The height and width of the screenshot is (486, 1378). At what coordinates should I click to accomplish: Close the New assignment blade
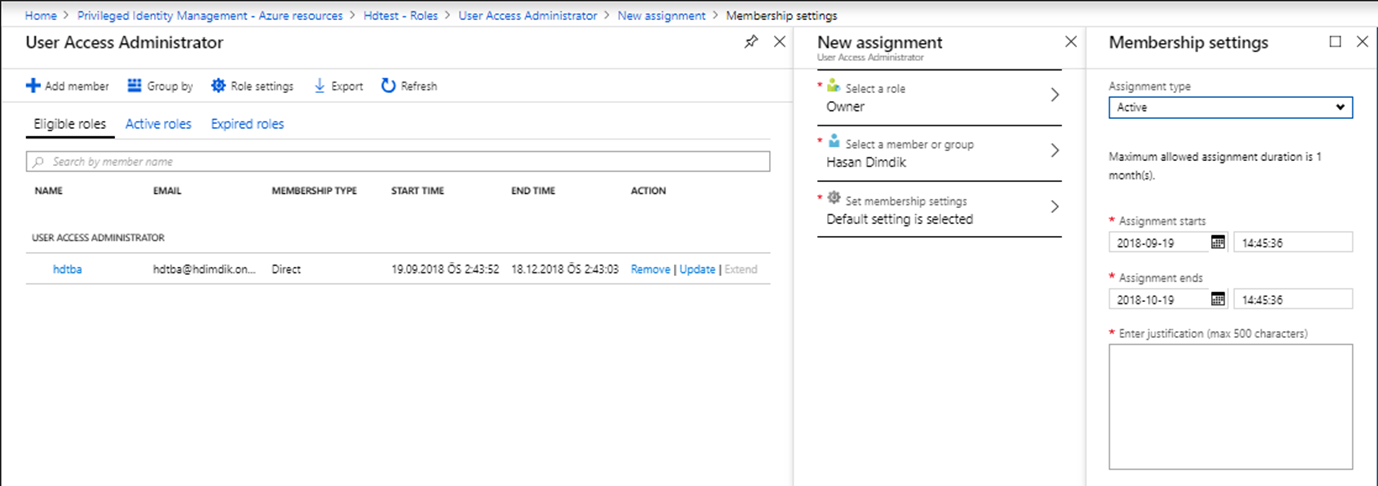pyautogui.click(x=1071, y=42)
